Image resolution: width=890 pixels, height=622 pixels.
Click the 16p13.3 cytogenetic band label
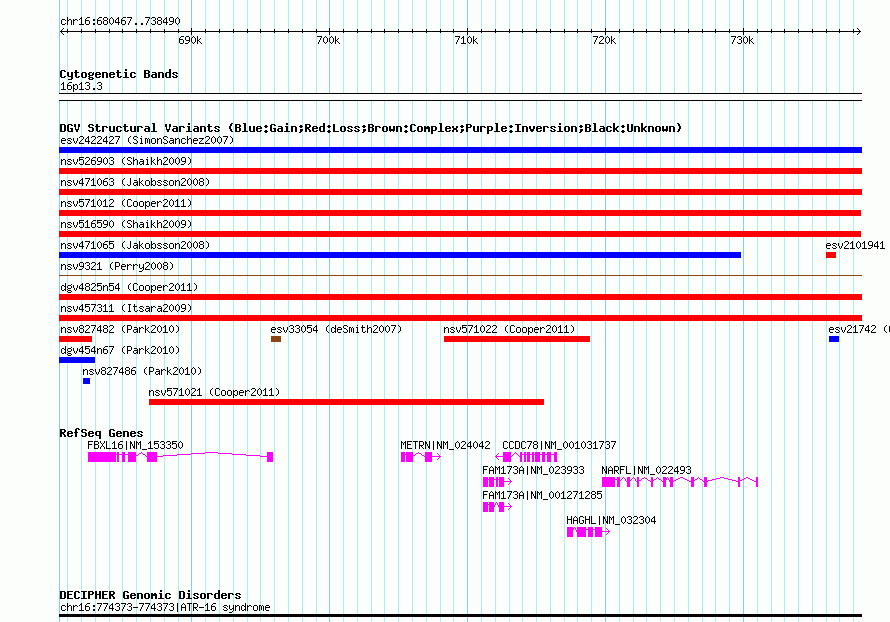click(81, 87)
